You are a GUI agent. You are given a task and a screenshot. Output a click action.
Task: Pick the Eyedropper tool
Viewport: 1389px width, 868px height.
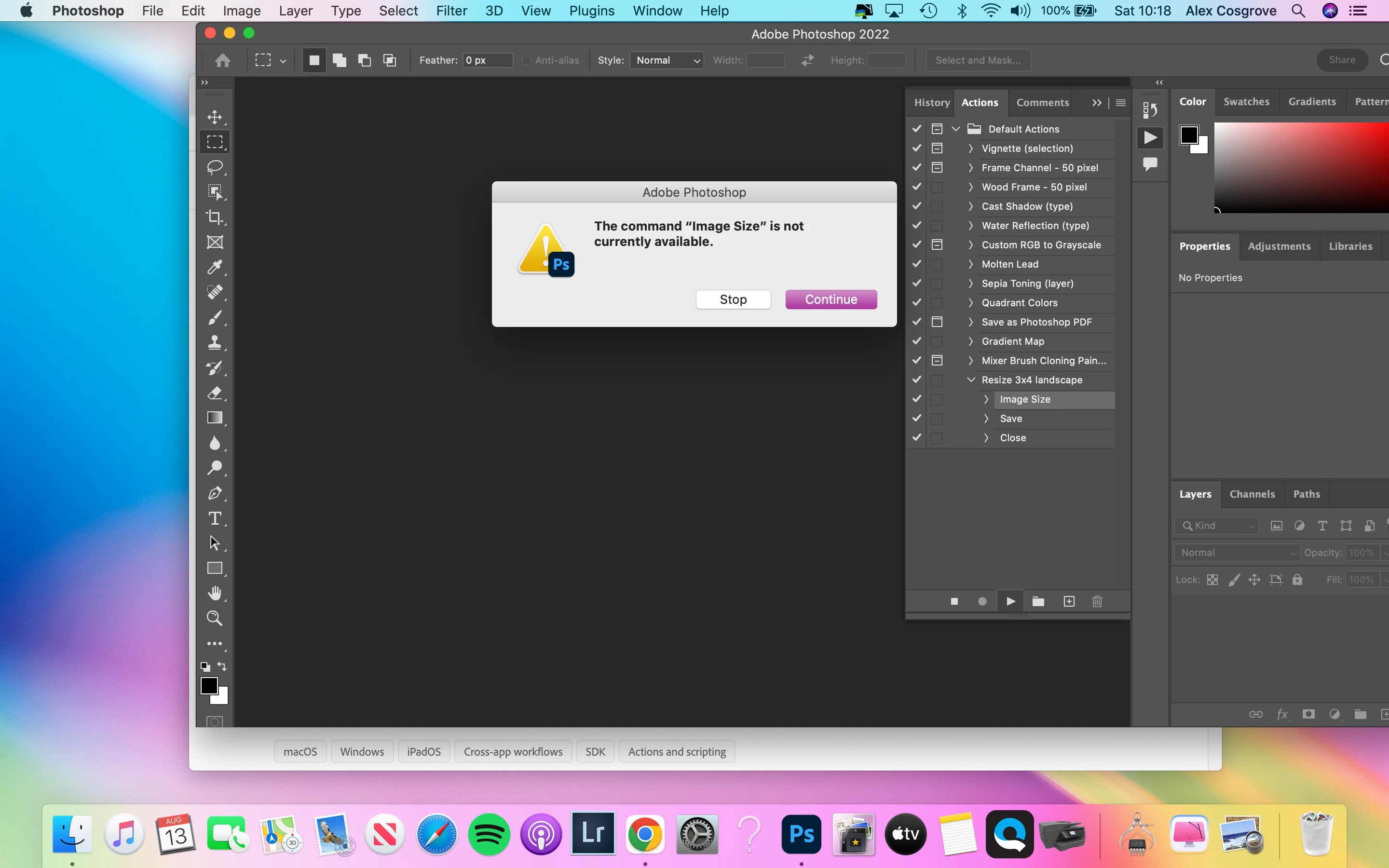click(x=215, y=267)
